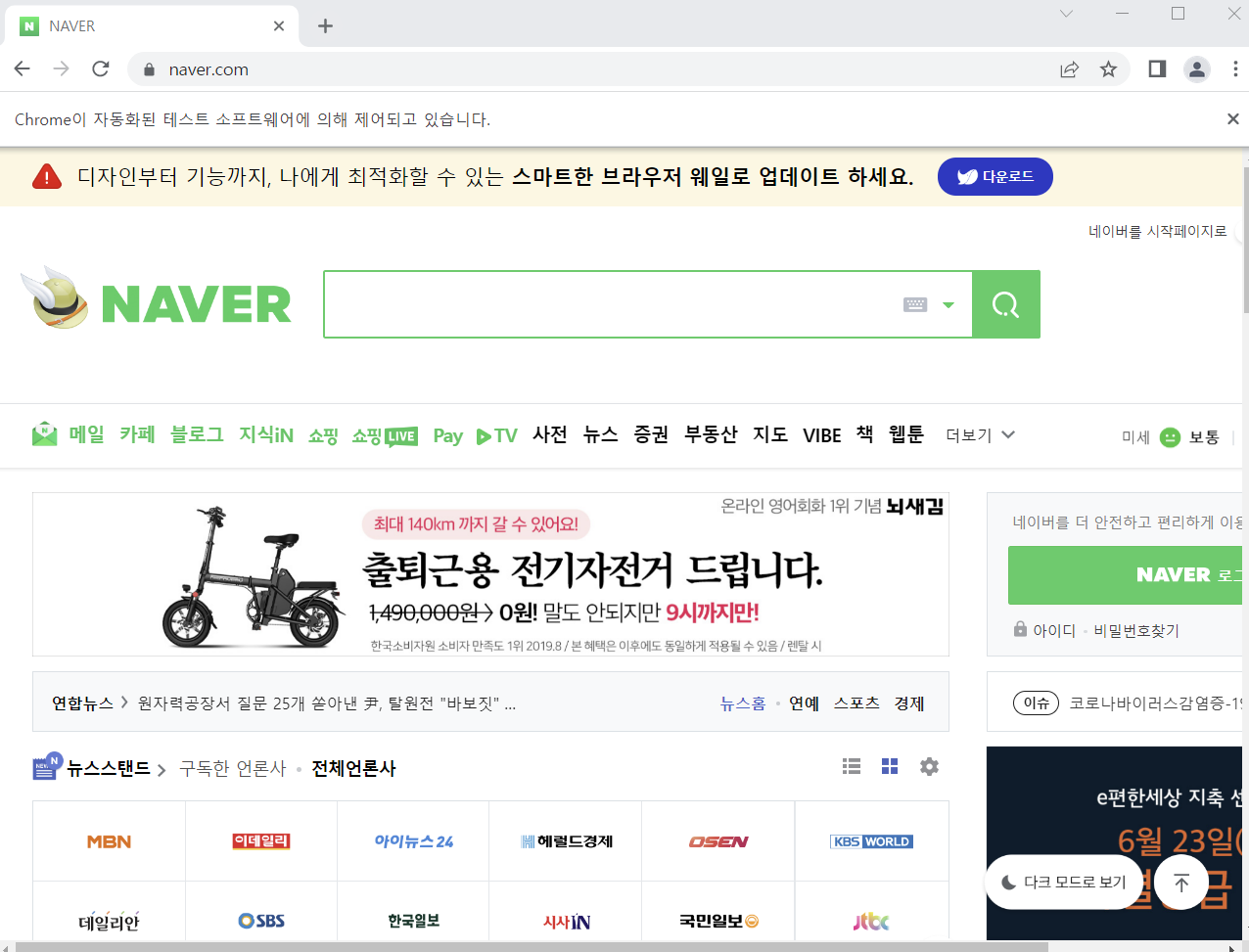
Task: Open the 뉴스 link in service menu
Action: (600, 434)
